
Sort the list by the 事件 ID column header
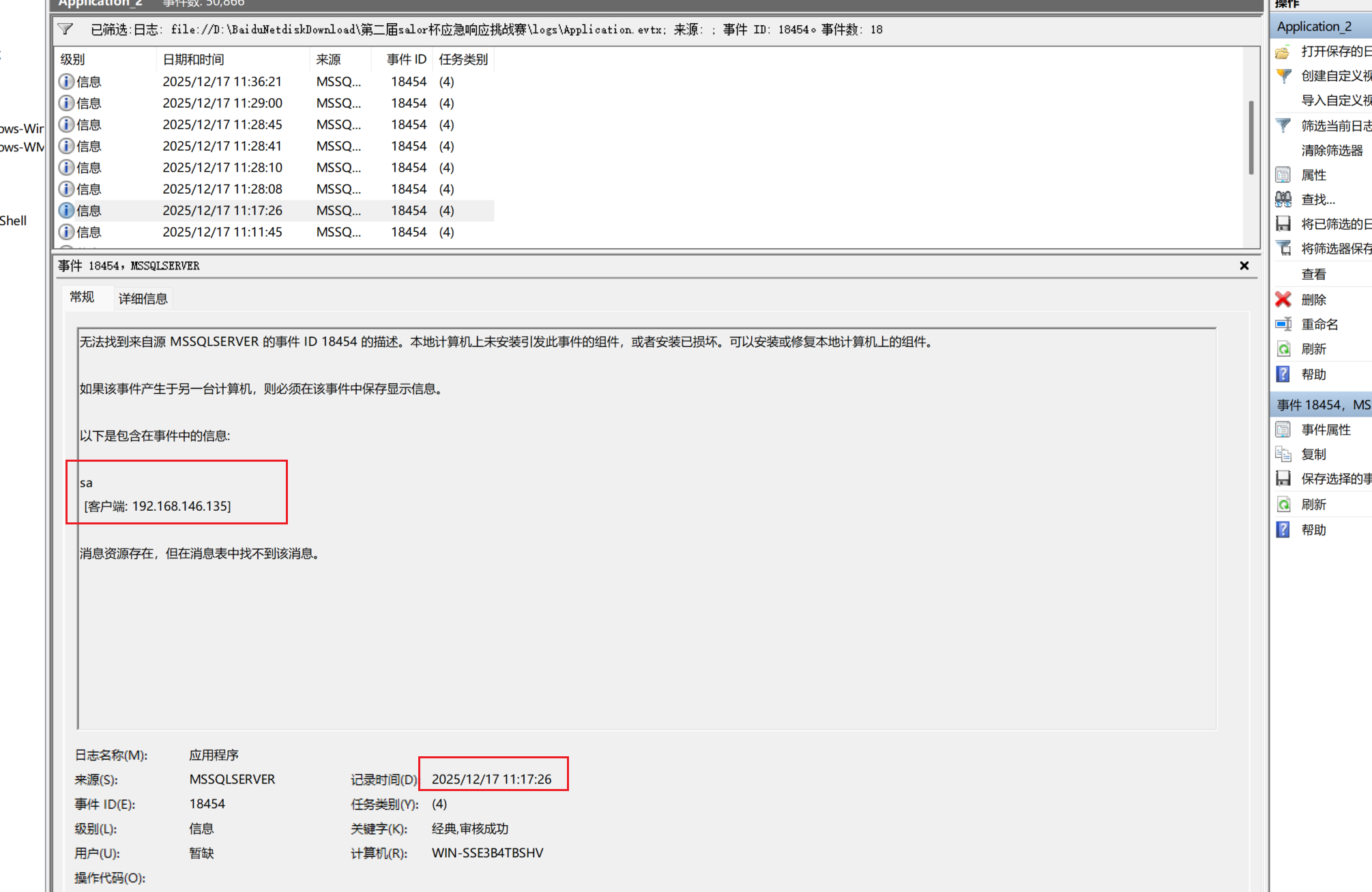pyautogui.click(x=406, y=59)
